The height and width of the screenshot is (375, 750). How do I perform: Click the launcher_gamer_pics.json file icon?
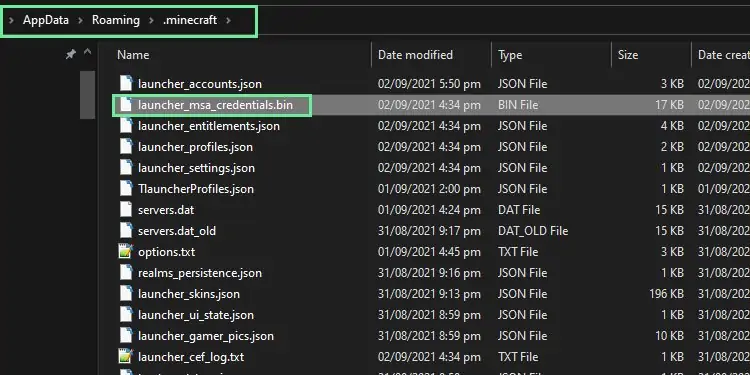(126, 336)
